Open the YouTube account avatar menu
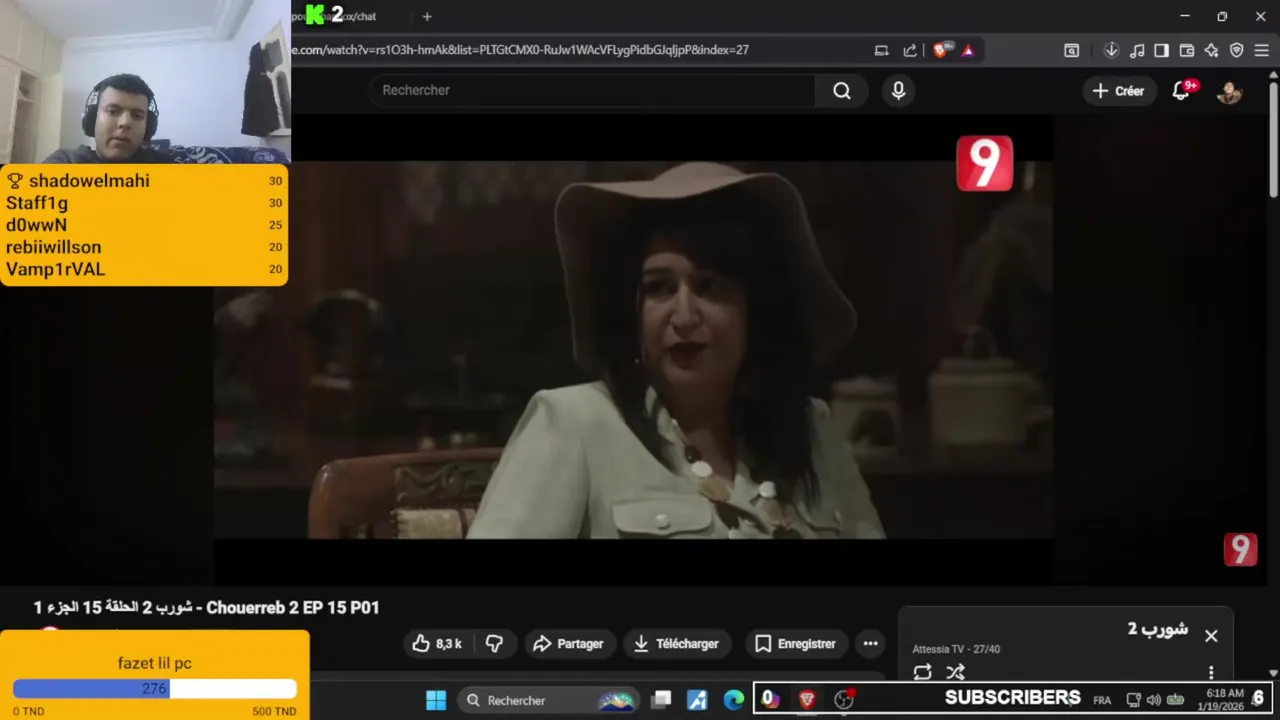Image resolution: width=1280 pixels, height=720 pixels. click(x=1229, y=91)
